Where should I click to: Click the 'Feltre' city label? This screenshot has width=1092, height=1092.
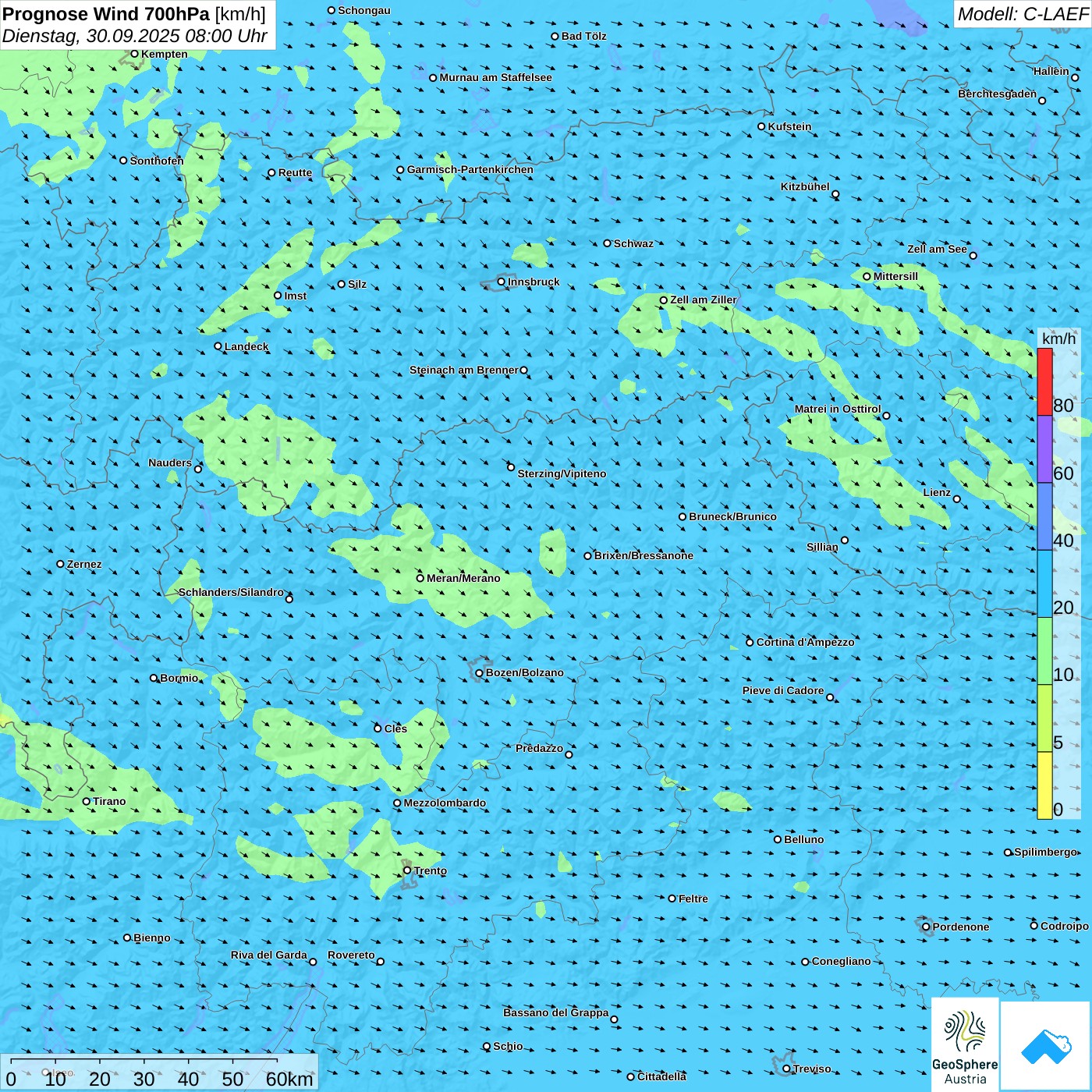click(693, 899)
